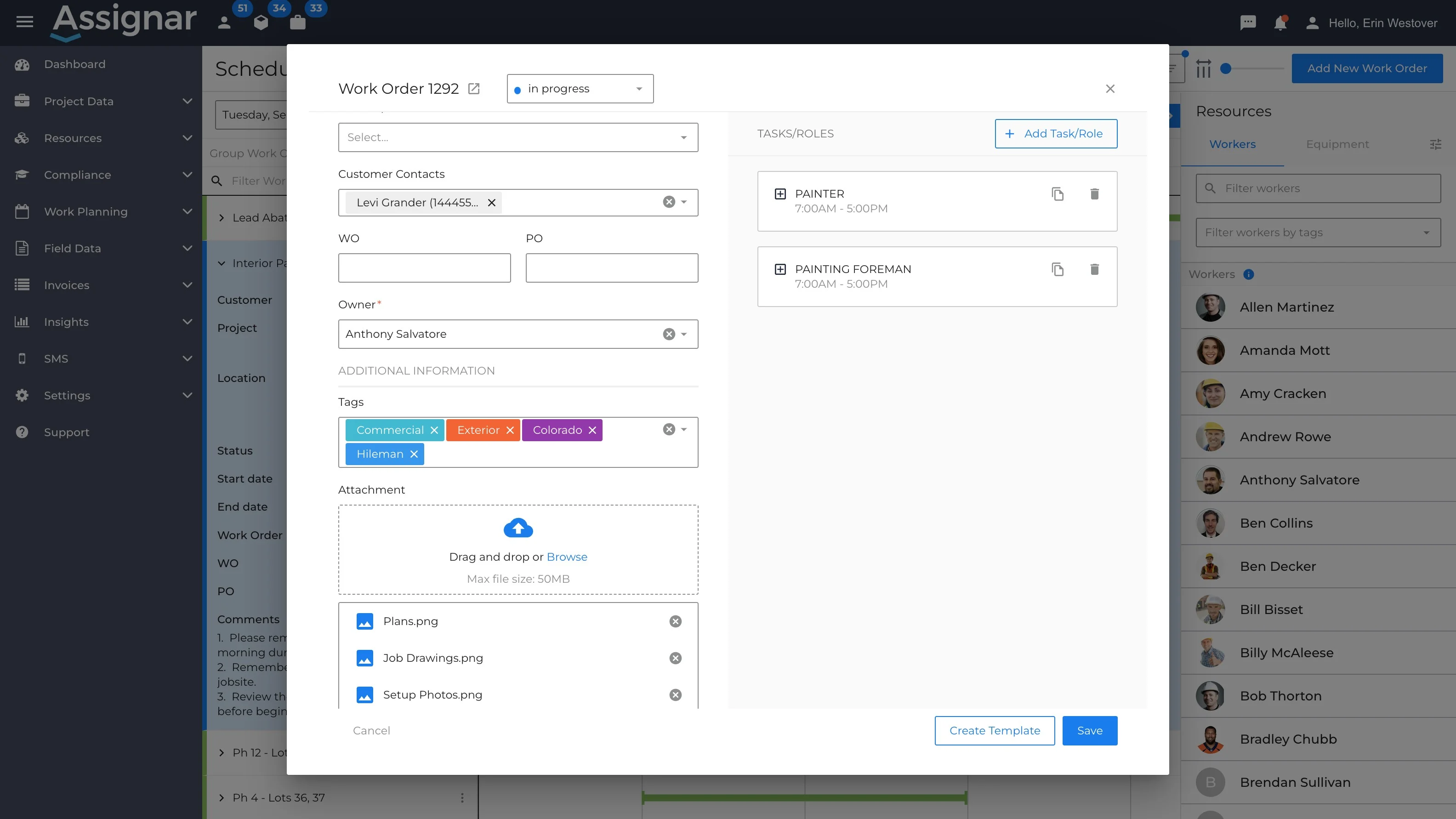Open the notifications bell
The image size is (1456, 819).
point(1280,23)
